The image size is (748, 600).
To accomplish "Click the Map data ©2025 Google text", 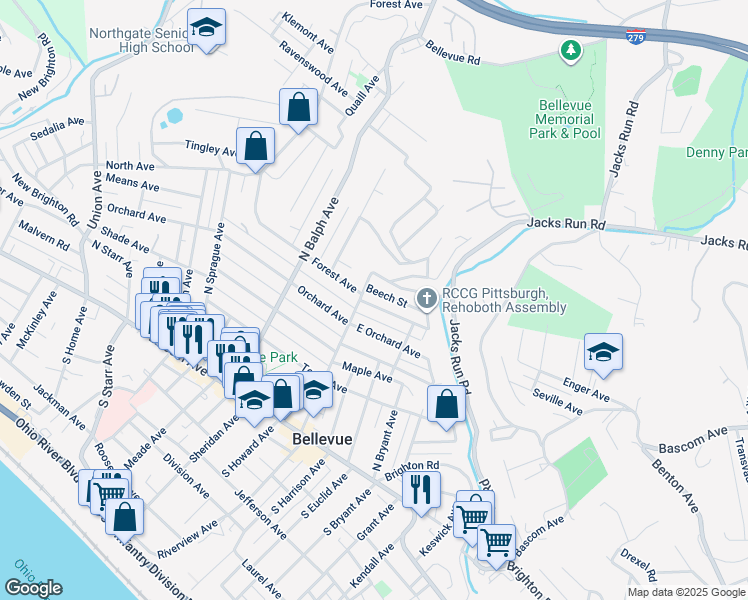I will pyautogui.click(x=686, y=592).
